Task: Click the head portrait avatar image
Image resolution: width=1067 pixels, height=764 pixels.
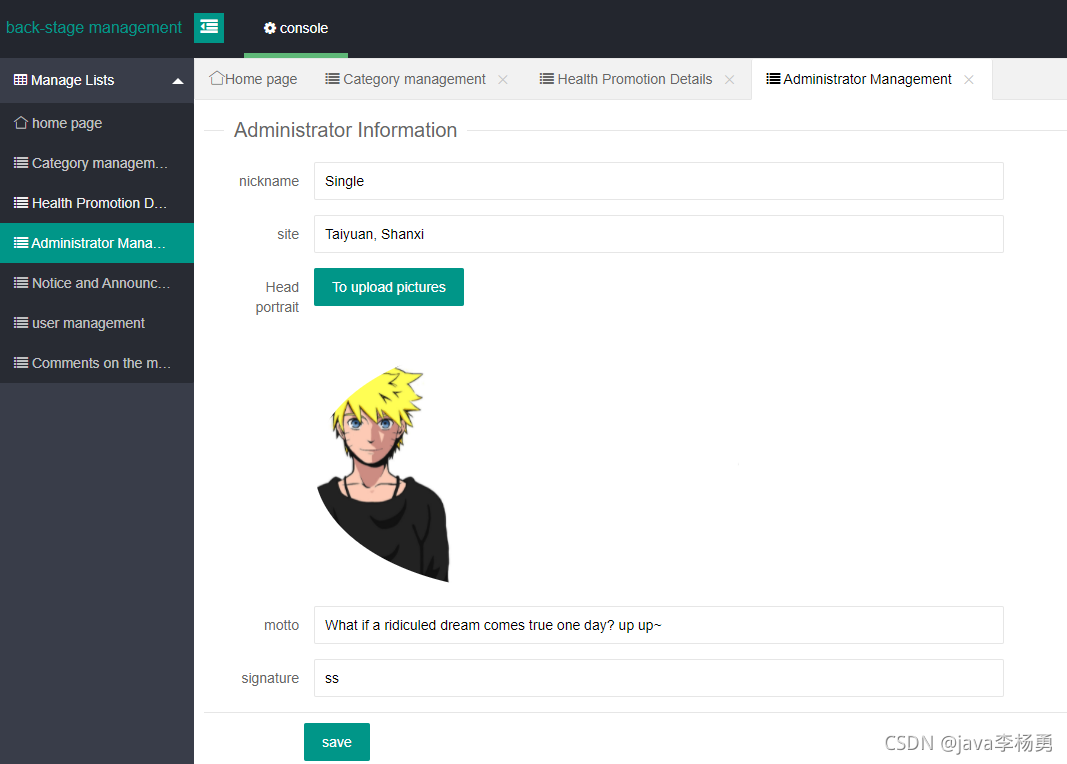Action: (384, 475)
